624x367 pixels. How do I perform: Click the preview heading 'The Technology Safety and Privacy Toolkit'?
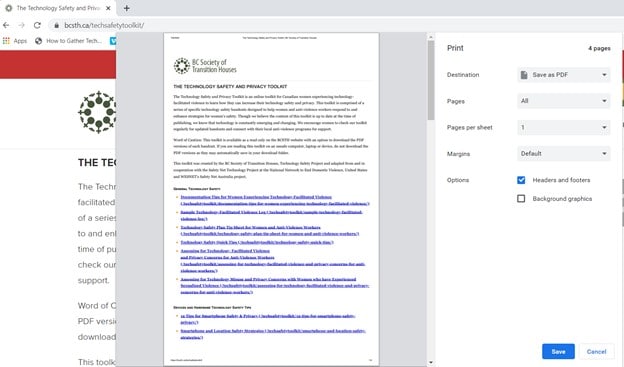tap(230, 86)
